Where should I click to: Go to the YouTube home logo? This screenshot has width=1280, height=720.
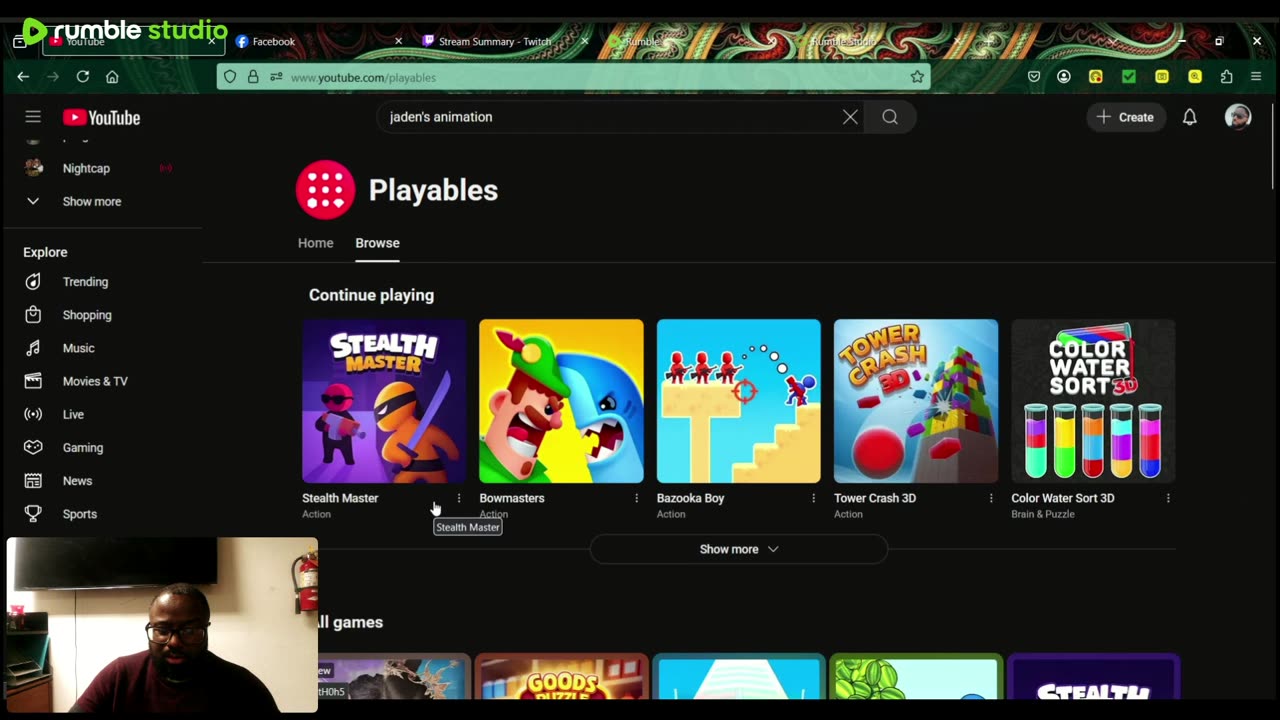pyautogui.click(x=101, y=117)
